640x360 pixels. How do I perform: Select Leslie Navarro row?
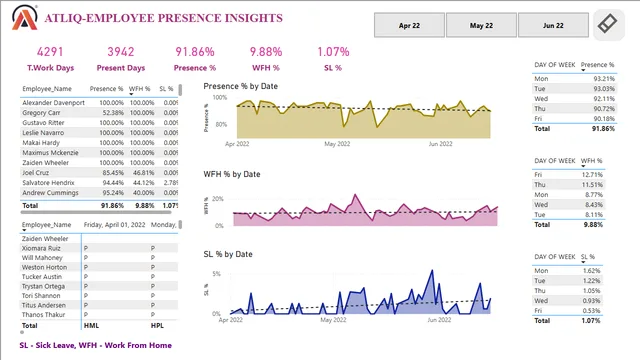click(x=99, y=133)
